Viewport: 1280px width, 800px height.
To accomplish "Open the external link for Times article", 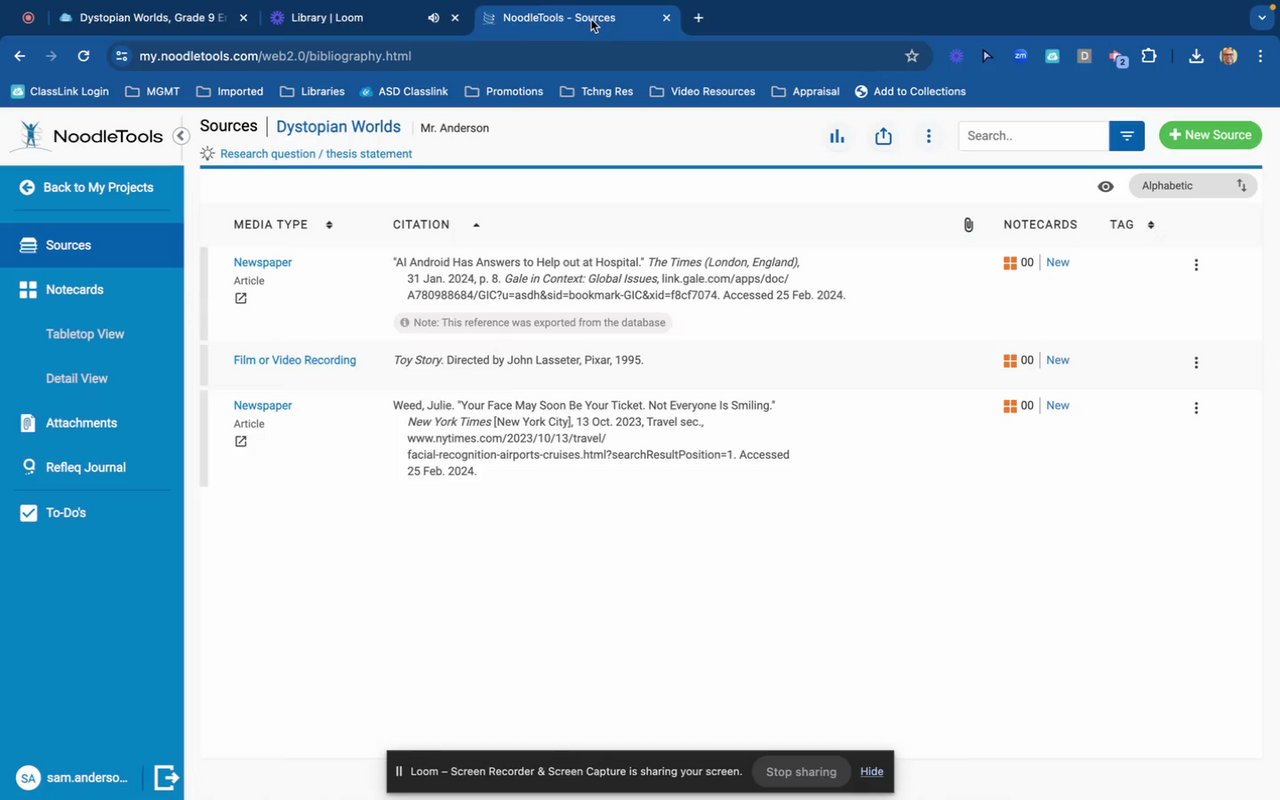I will pyautogui.click(x=241, y=298).
